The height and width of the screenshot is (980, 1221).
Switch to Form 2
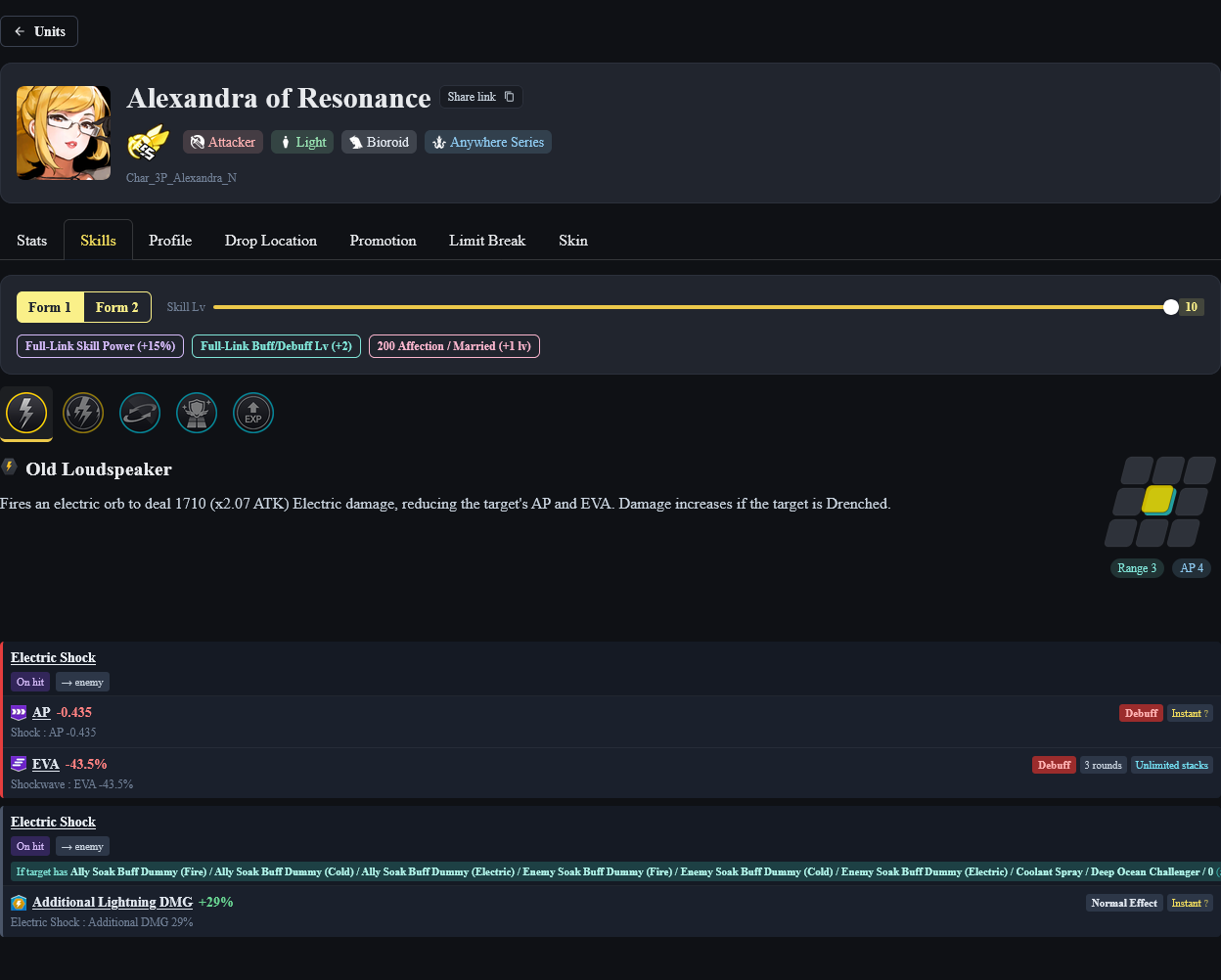point(116,307)
